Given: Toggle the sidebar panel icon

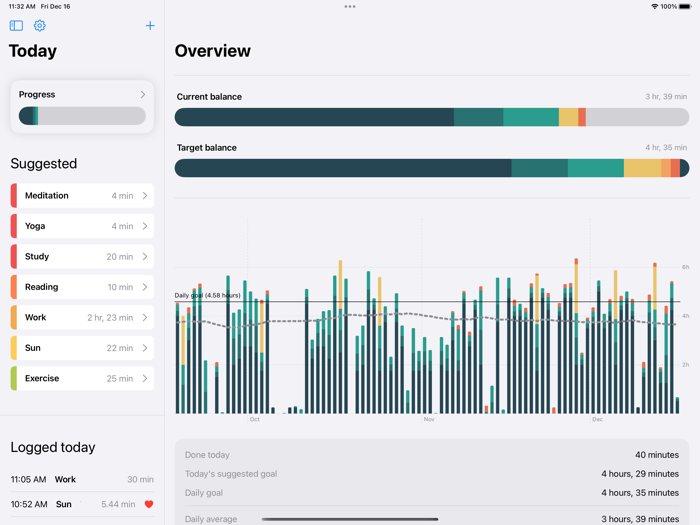Looking at the screenshot, I should 16,25.
